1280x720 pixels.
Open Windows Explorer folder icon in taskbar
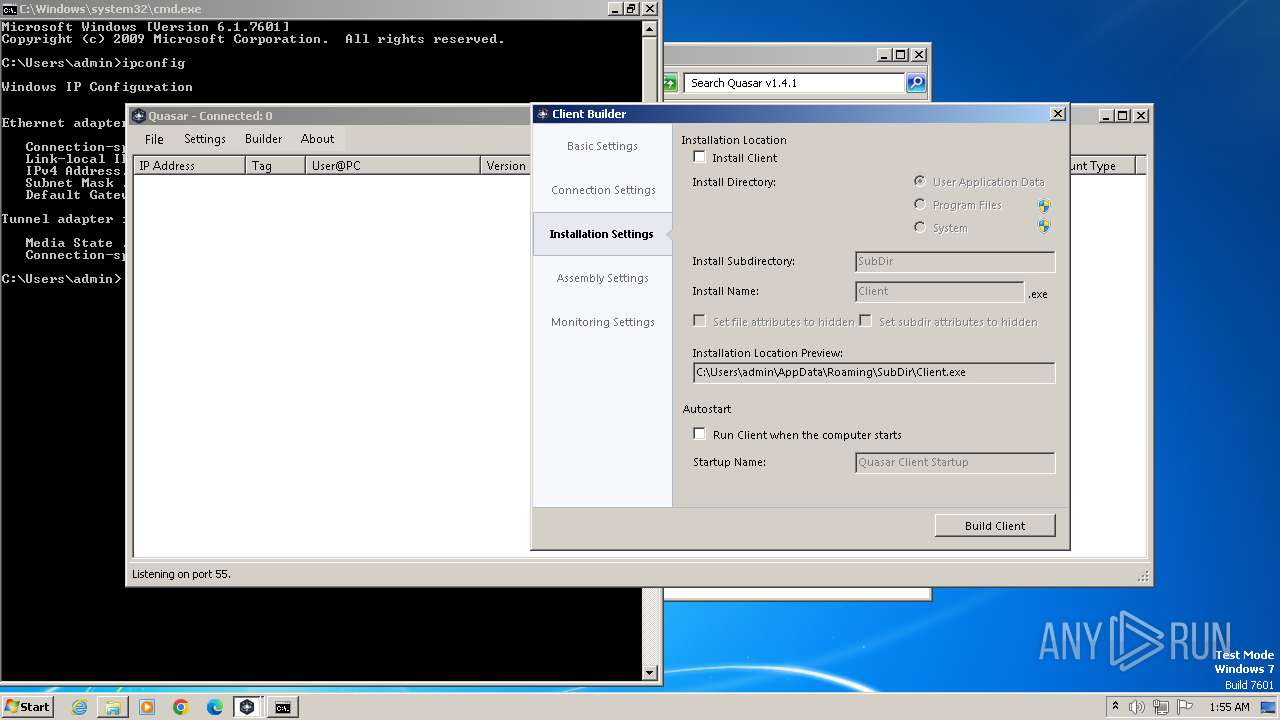tap(113, 707)
